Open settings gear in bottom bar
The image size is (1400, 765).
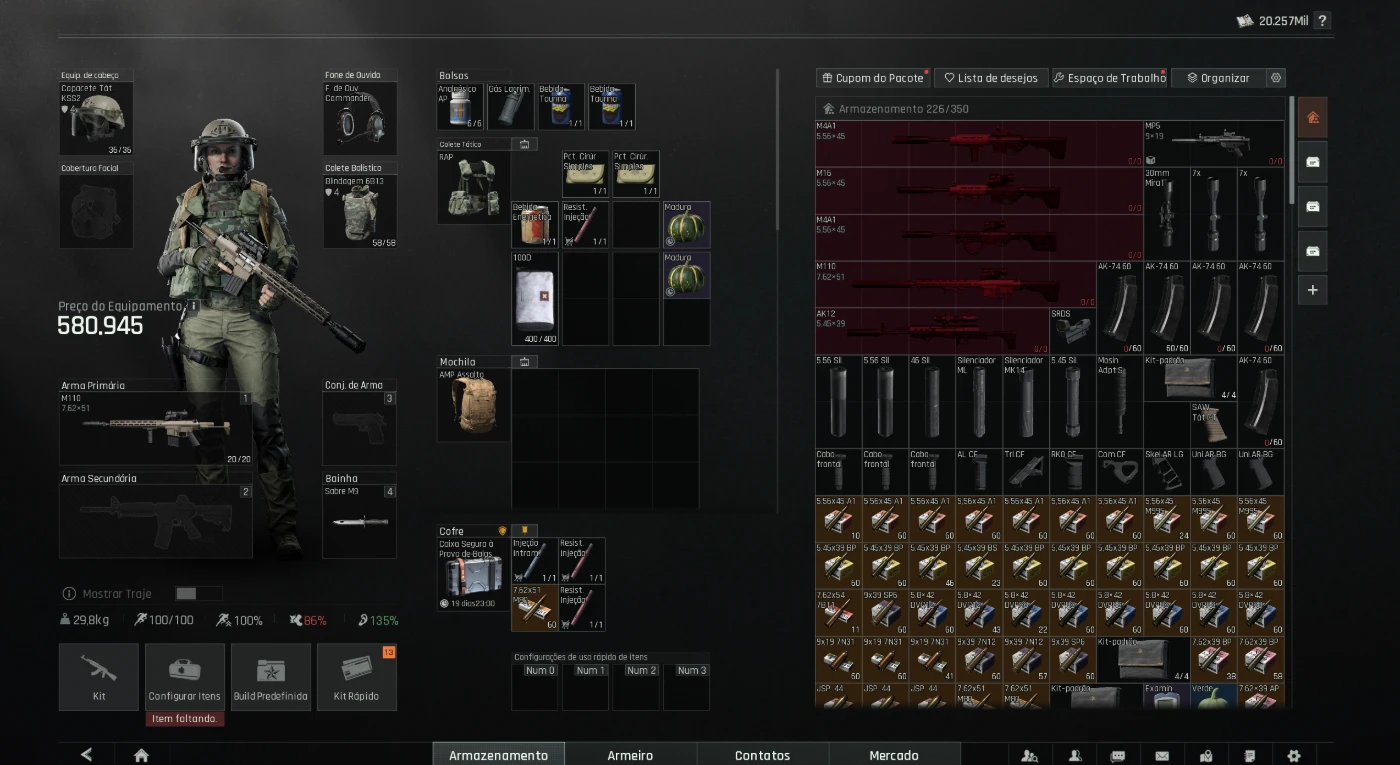coord(1294,756)
